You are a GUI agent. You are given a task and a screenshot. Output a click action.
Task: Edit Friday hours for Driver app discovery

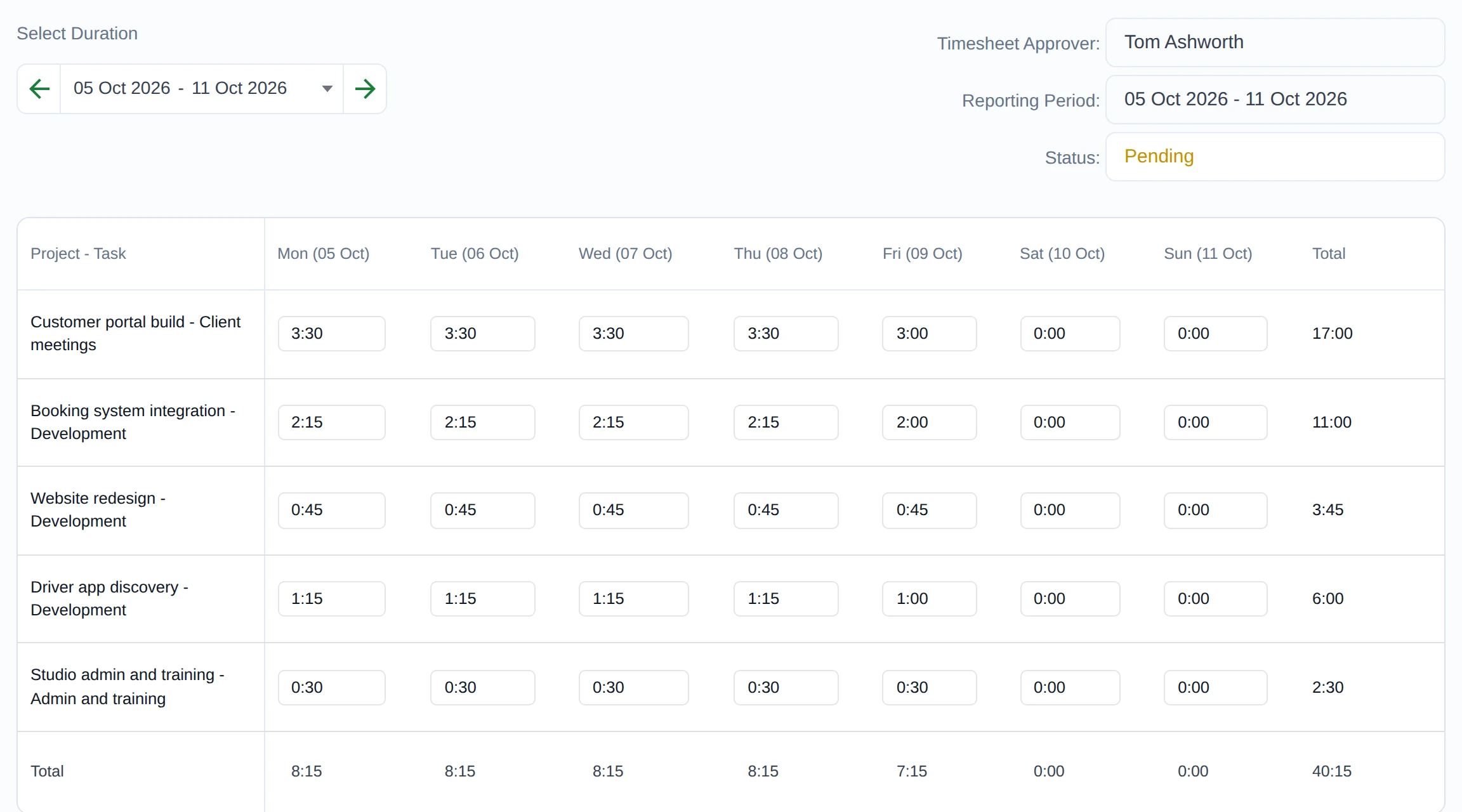[930, 599]
